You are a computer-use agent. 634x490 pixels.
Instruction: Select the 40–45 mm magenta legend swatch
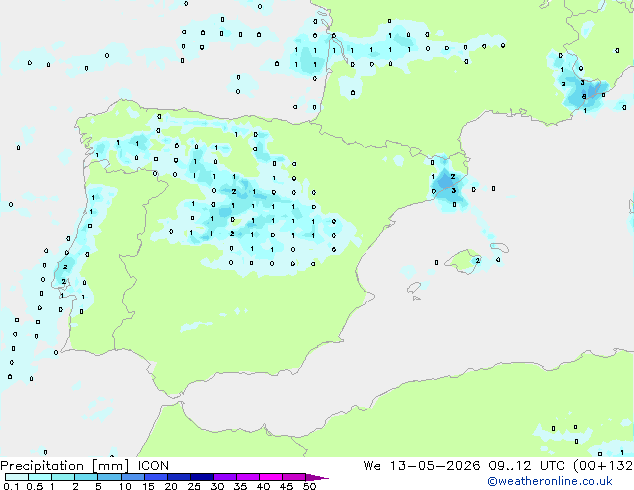[271, 477]
